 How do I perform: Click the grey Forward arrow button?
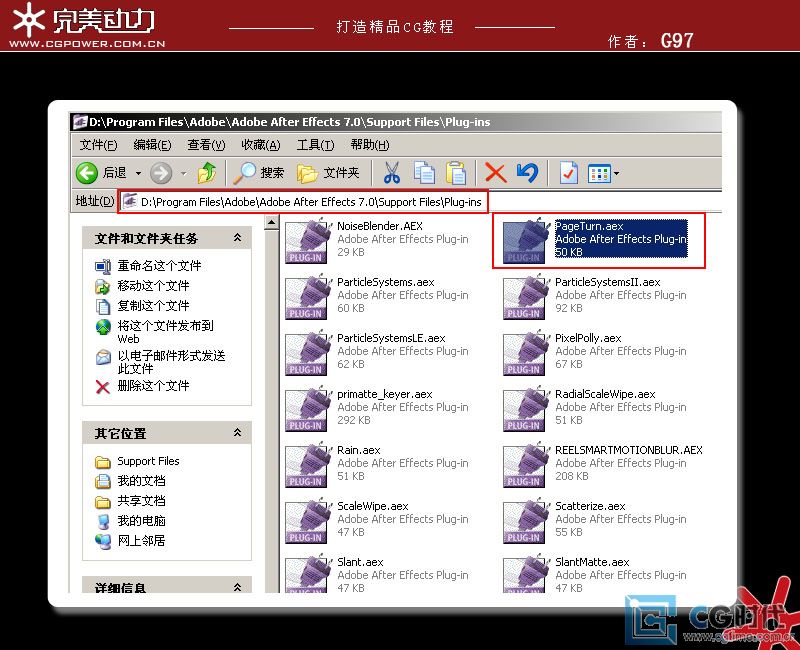pos(161,173)
